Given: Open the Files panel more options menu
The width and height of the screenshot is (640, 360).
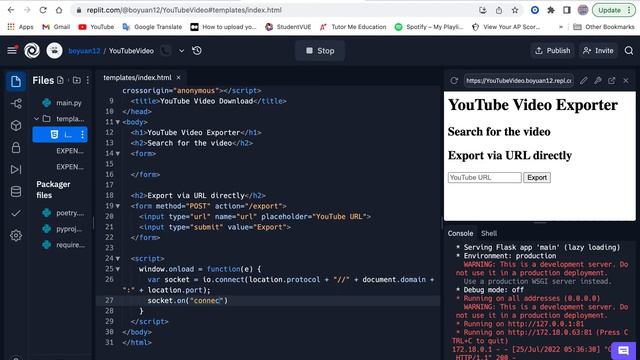Looking at the screenshot, I should [88, 80].
